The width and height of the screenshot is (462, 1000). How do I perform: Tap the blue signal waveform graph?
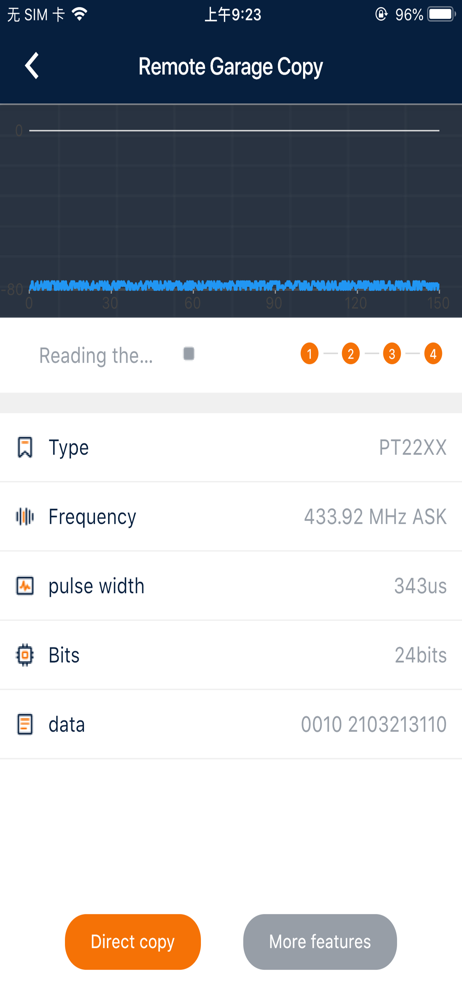pyautogui.click(x=234, y=285)
